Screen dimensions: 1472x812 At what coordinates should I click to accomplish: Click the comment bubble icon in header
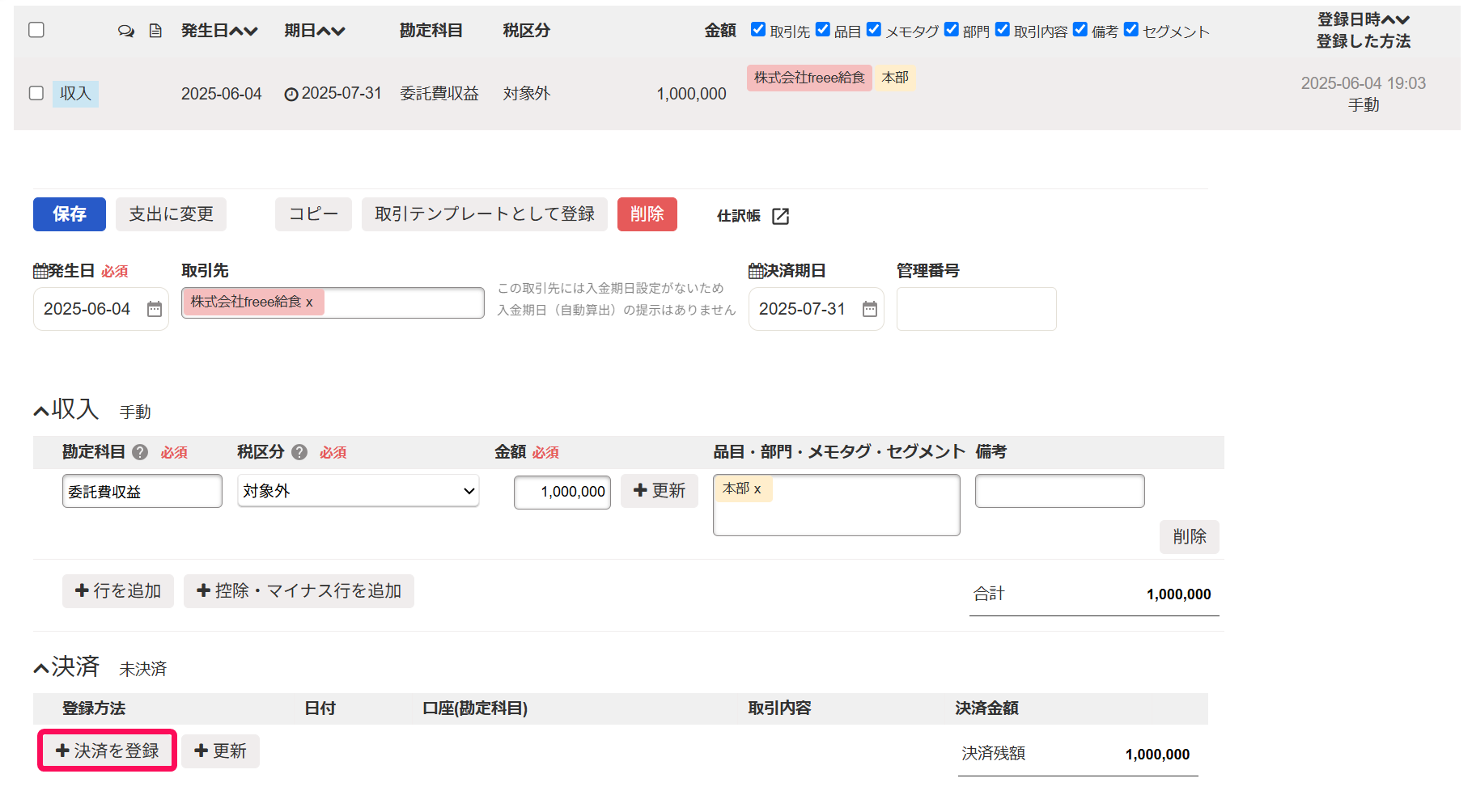125,31
